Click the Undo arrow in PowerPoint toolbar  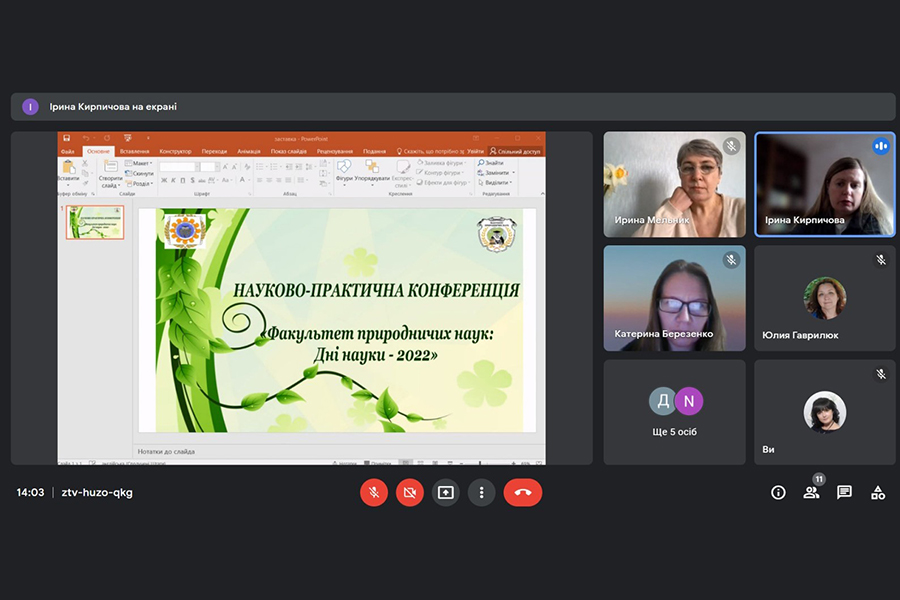tap(86, 138)
